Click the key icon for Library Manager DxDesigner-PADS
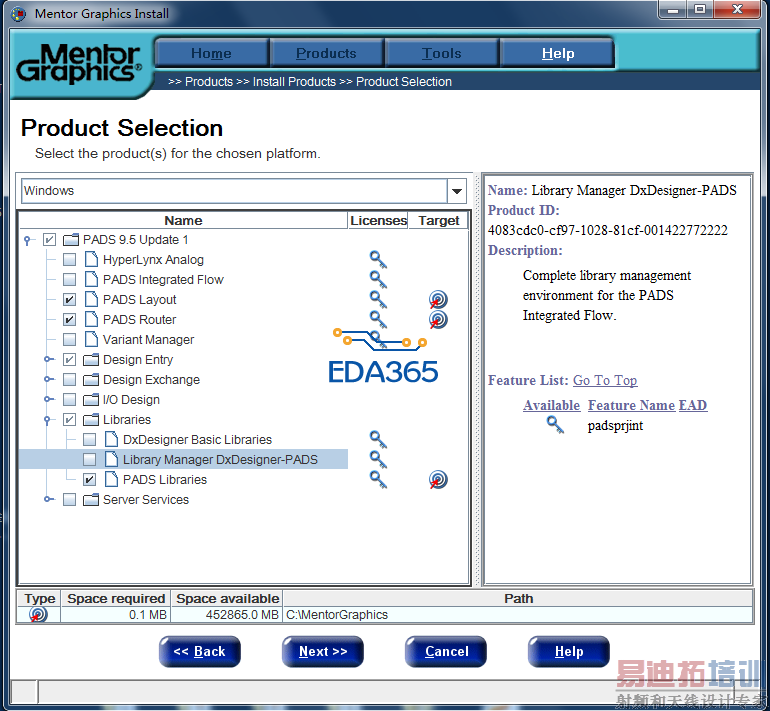 point(378,460)
